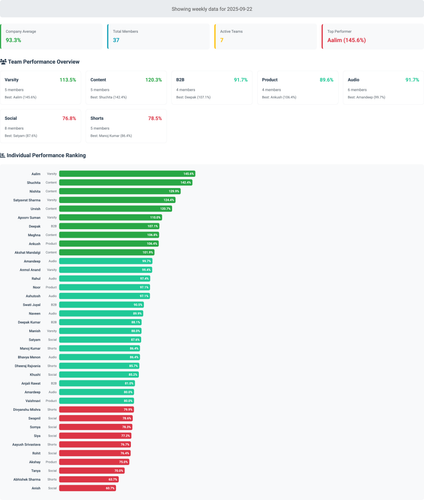The image size is (424, 500).
Task: Select the Shorts team card
Action: coord(126,126)
